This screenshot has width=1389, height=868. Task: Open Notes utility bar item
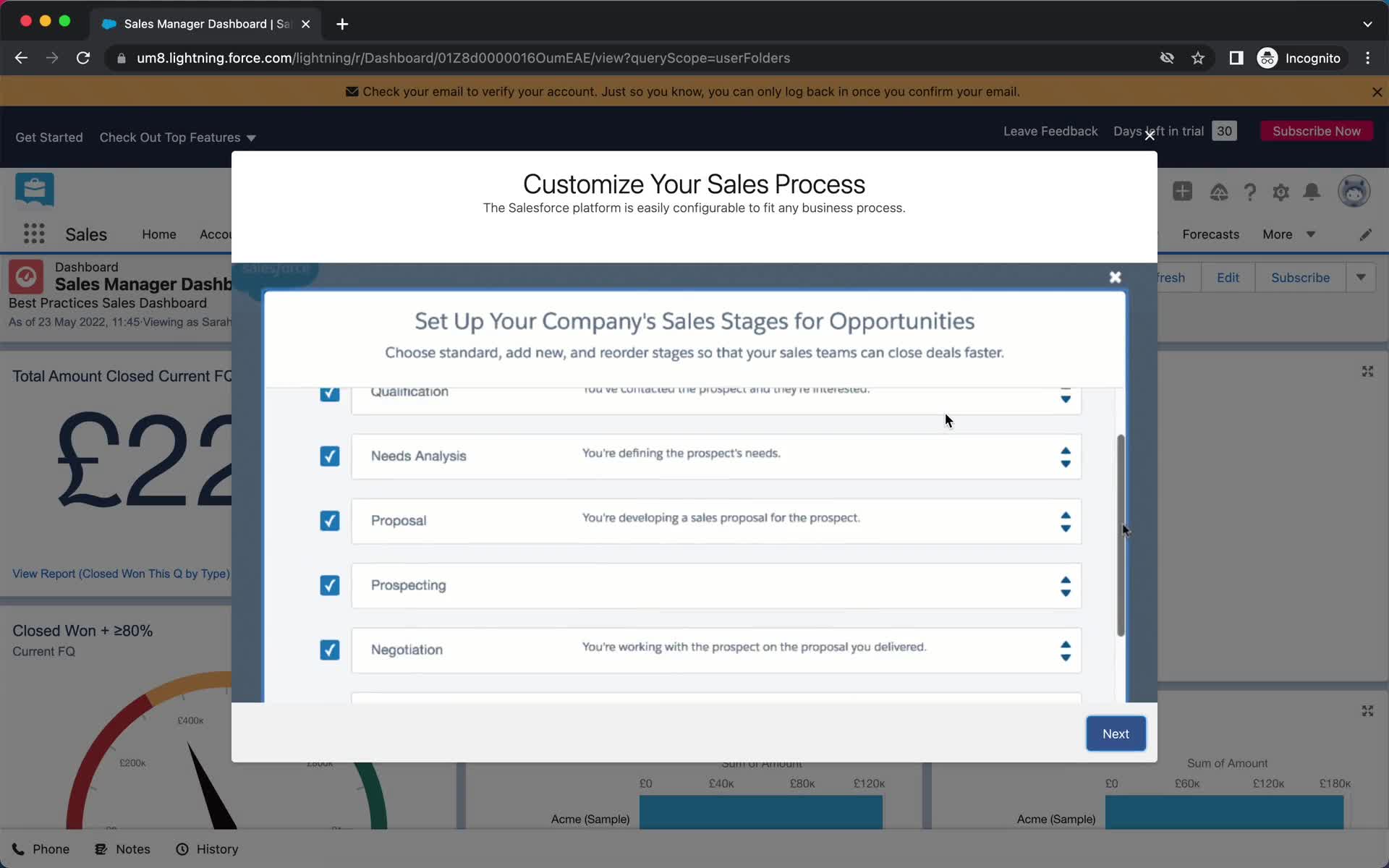coord(122,849)
